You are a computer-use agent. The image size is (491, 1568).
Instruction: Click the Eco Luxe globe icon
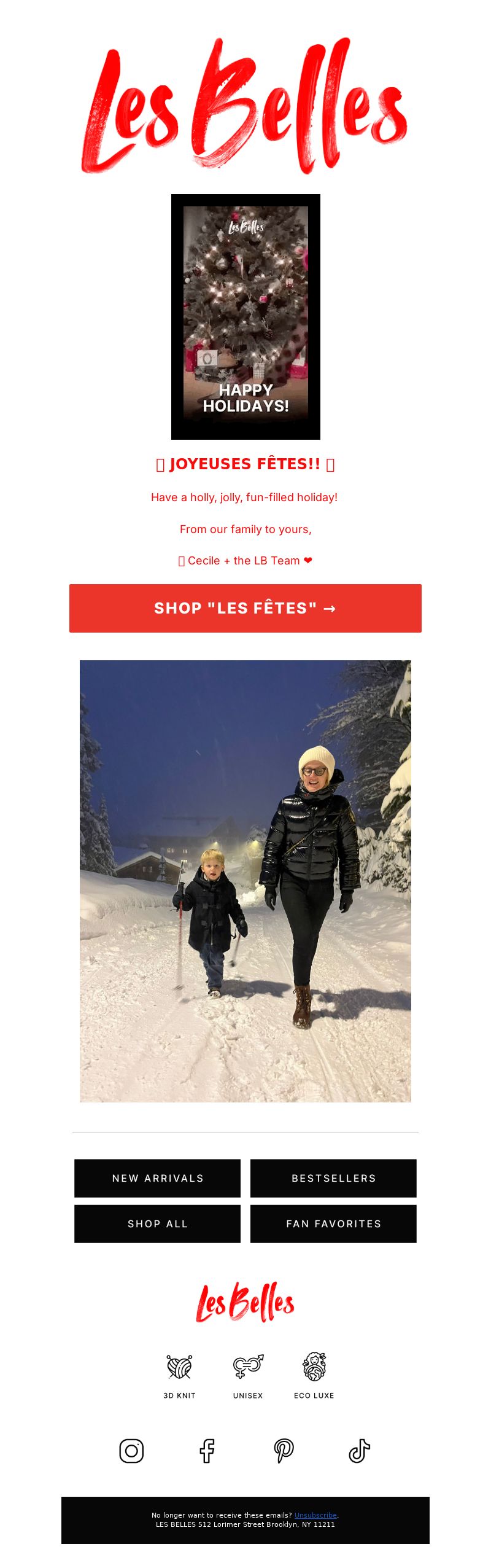point(314,1367)
